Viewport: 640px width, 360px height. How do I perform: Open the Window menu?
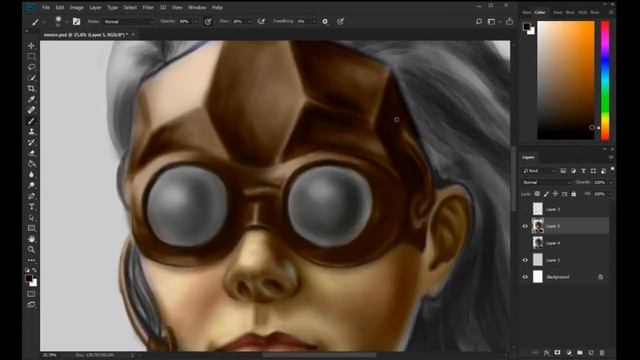tap(197, 7)
